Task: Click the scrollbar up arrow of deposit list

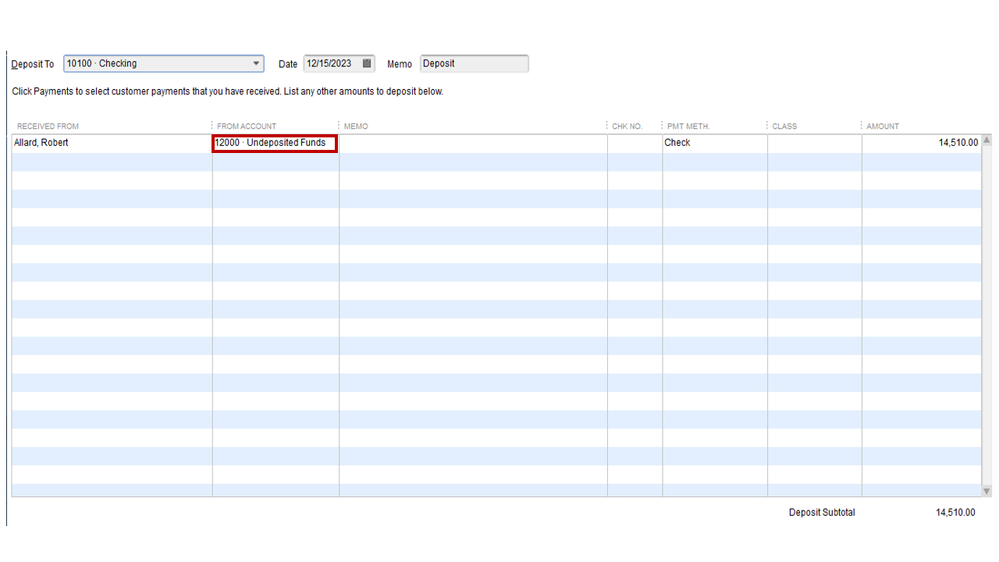Action: (987, 140)
